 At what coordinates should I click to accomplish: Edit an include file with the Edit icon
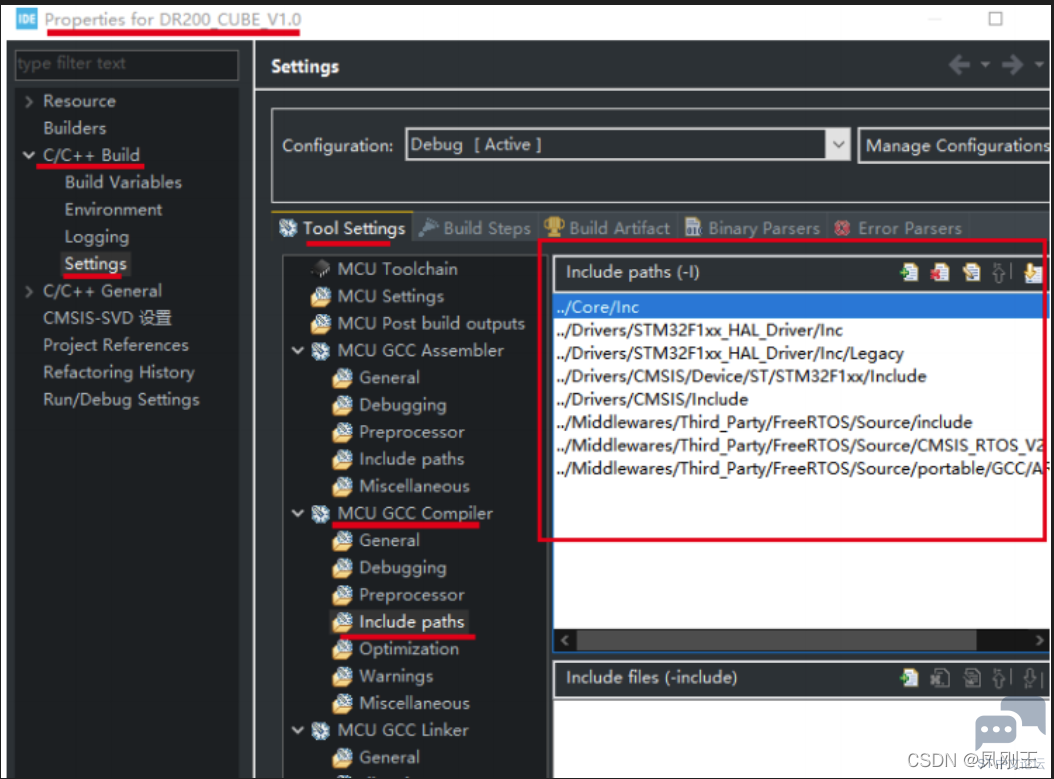[x=971, y=678]
